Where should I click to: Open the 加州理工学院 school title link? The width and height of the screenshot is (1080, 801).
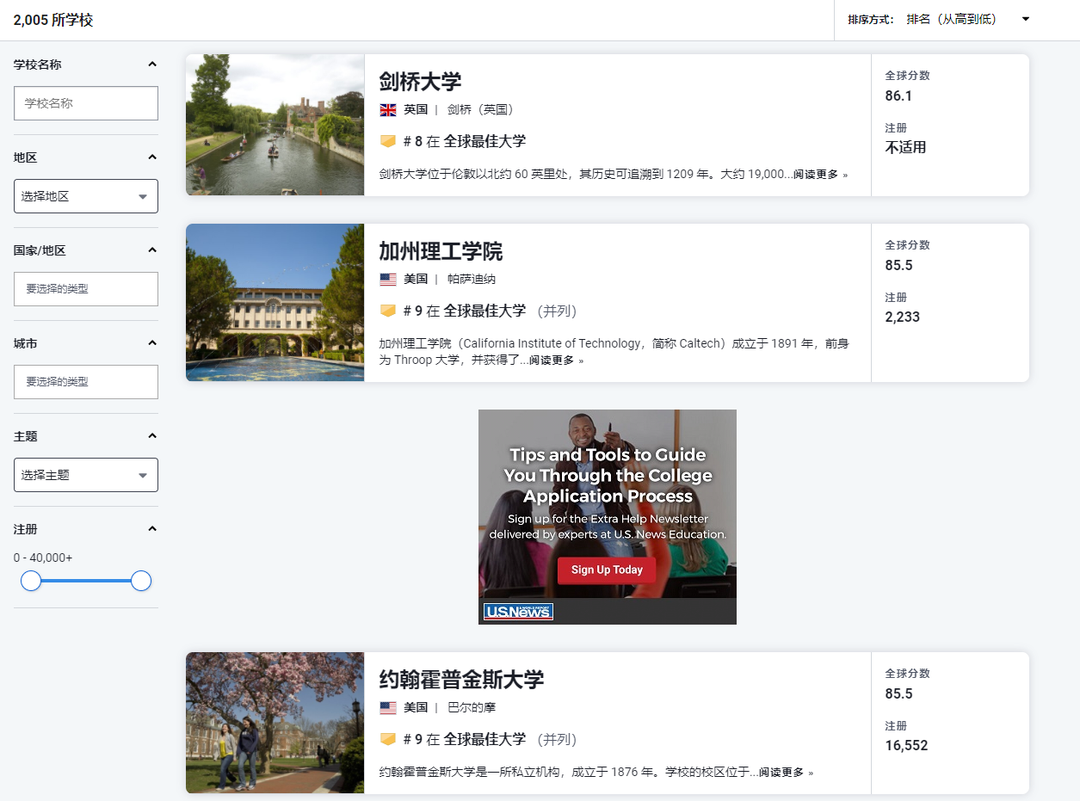click(x=441, y=251)
